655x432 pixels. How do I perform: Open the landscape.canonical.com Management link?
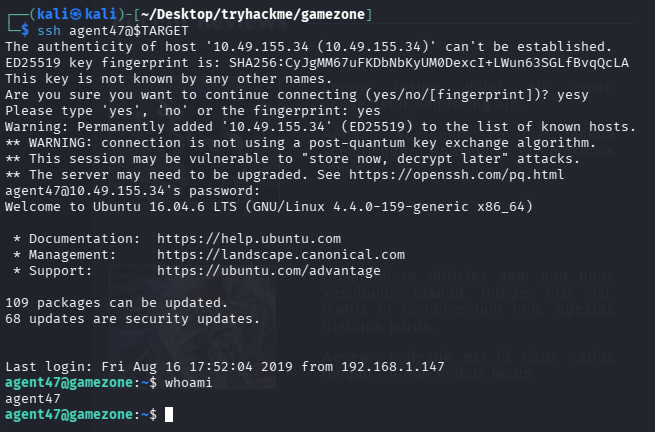click(x=281, y=254)
